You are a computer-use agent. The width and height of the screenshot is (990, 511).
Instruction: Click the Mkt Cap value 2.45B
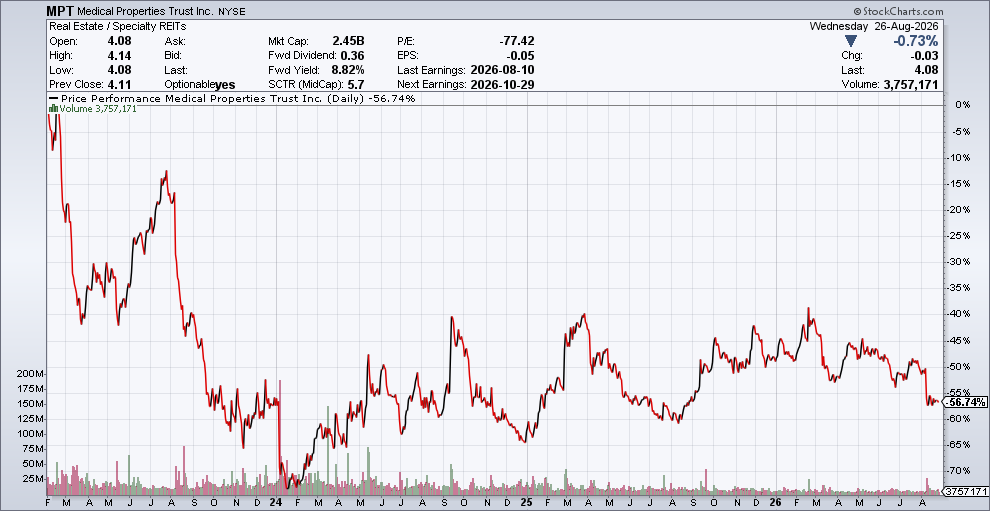point(348,41)
